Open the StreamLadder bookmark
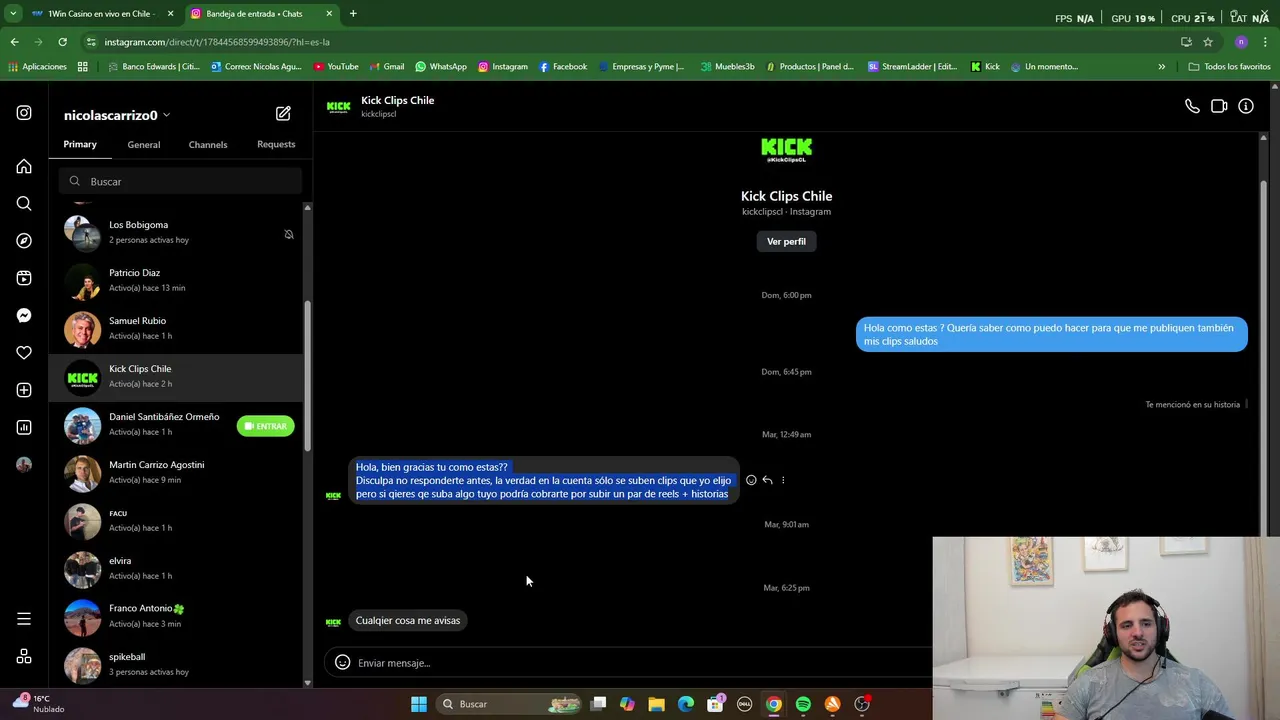Viewport: 1280px width, 720px height. pos(912,67)
